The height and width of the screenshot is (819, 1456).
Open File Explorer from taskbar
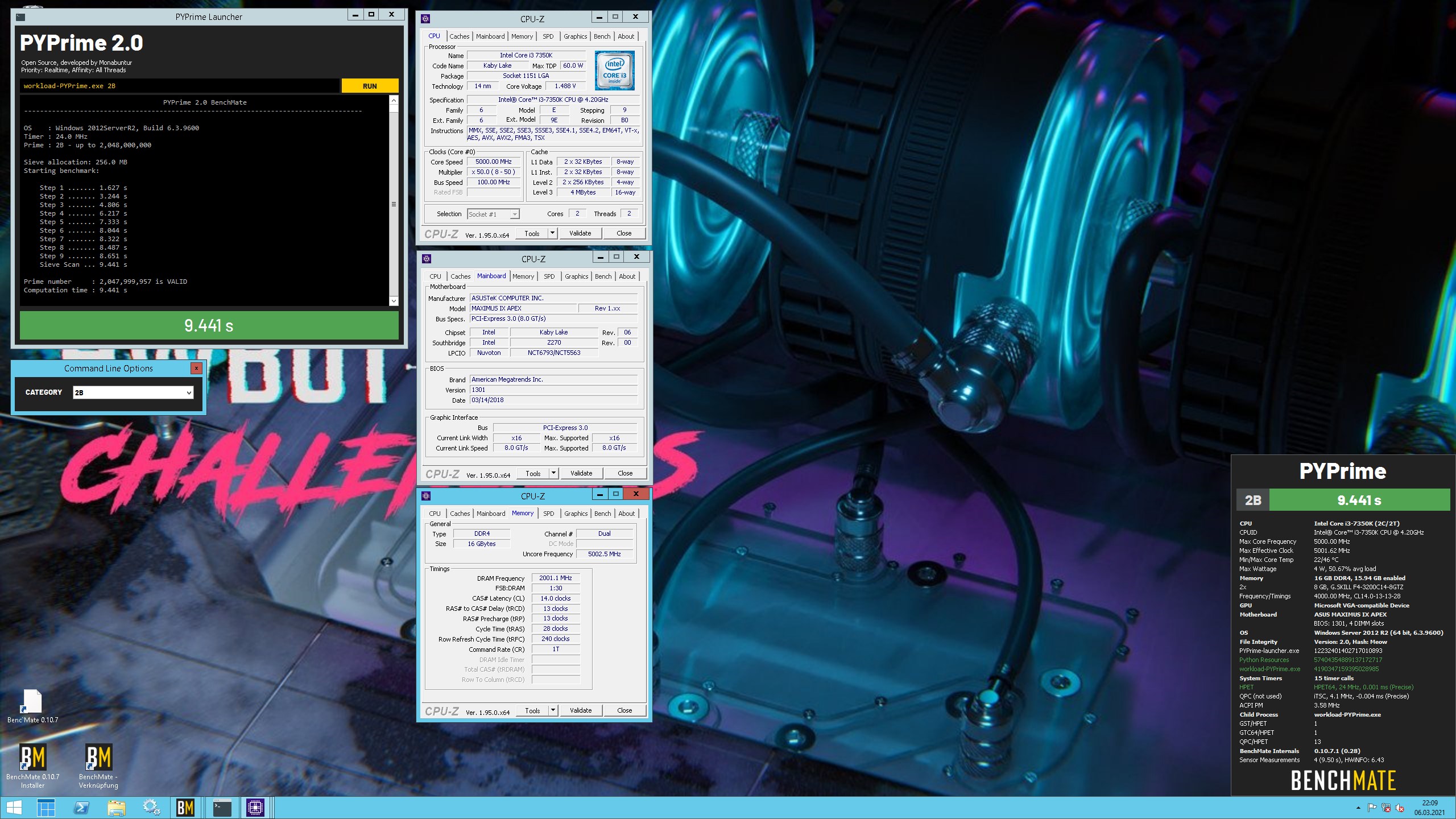pos(117,808)
